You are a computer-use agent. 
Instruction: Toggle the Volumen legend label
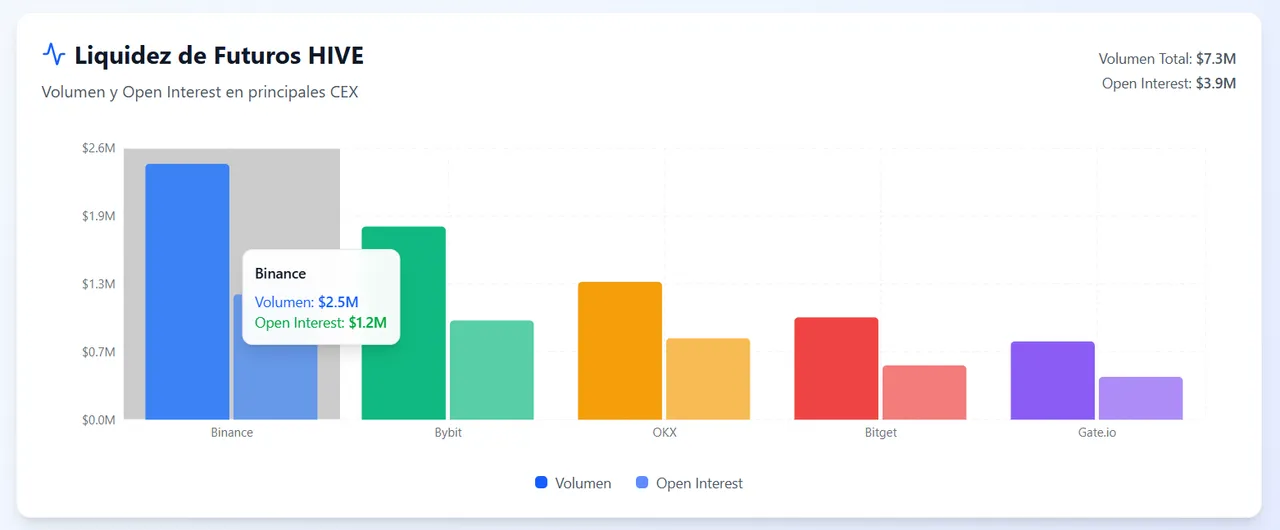click(583, 483)
